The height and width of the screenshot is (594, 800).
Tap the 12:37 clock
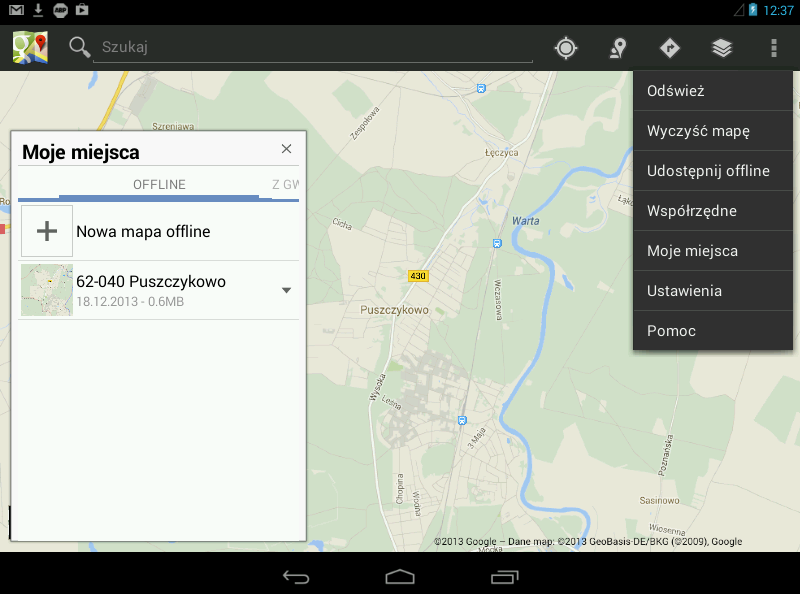(779, 10)
